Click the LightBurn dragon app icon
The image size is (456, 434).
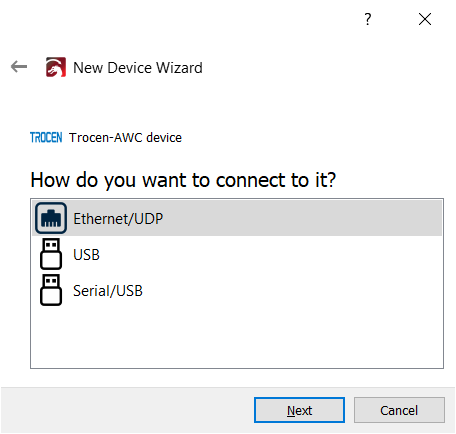(x=56, y=67)
